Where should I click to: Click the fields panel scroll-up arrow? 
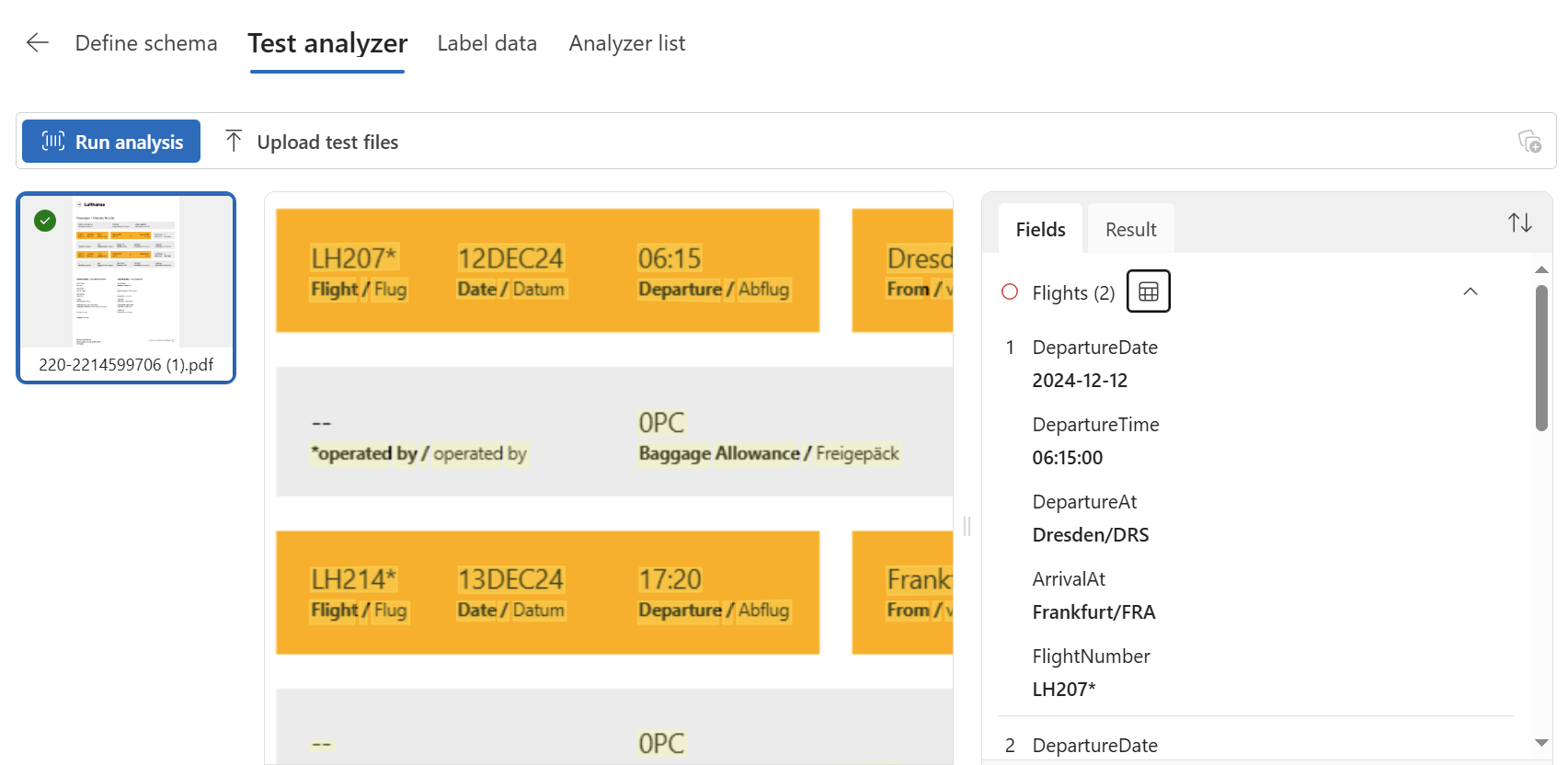coord(1541,269)
